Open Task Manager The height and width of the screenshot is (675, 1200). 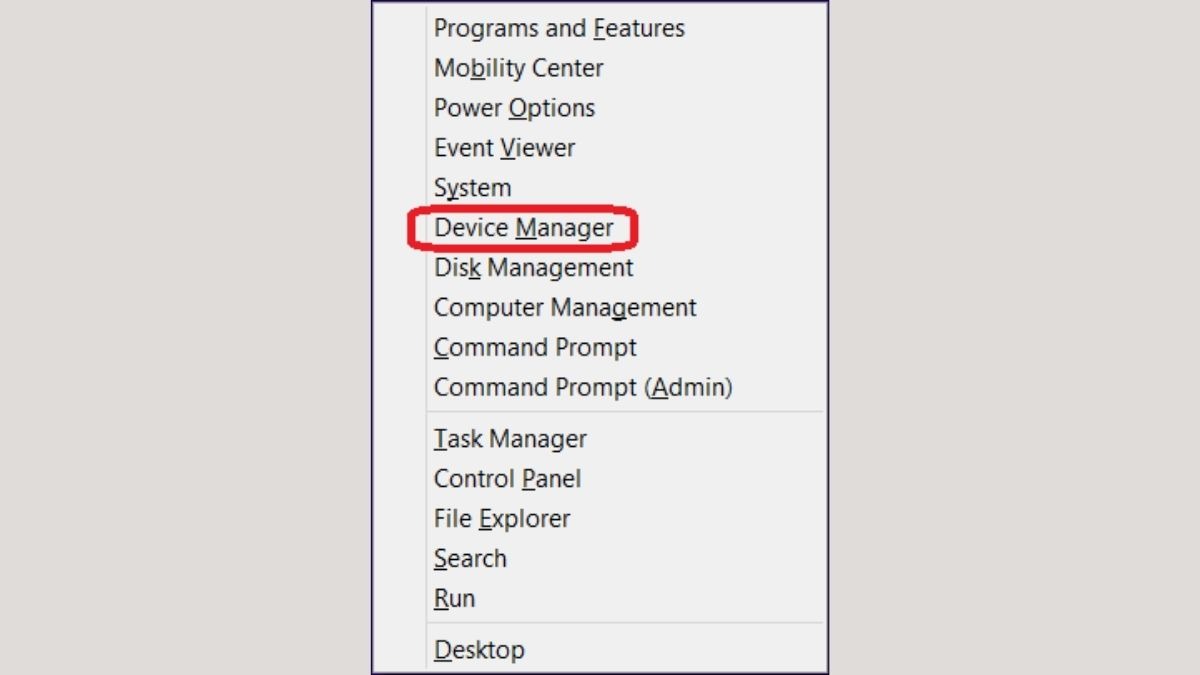point(510,439)
